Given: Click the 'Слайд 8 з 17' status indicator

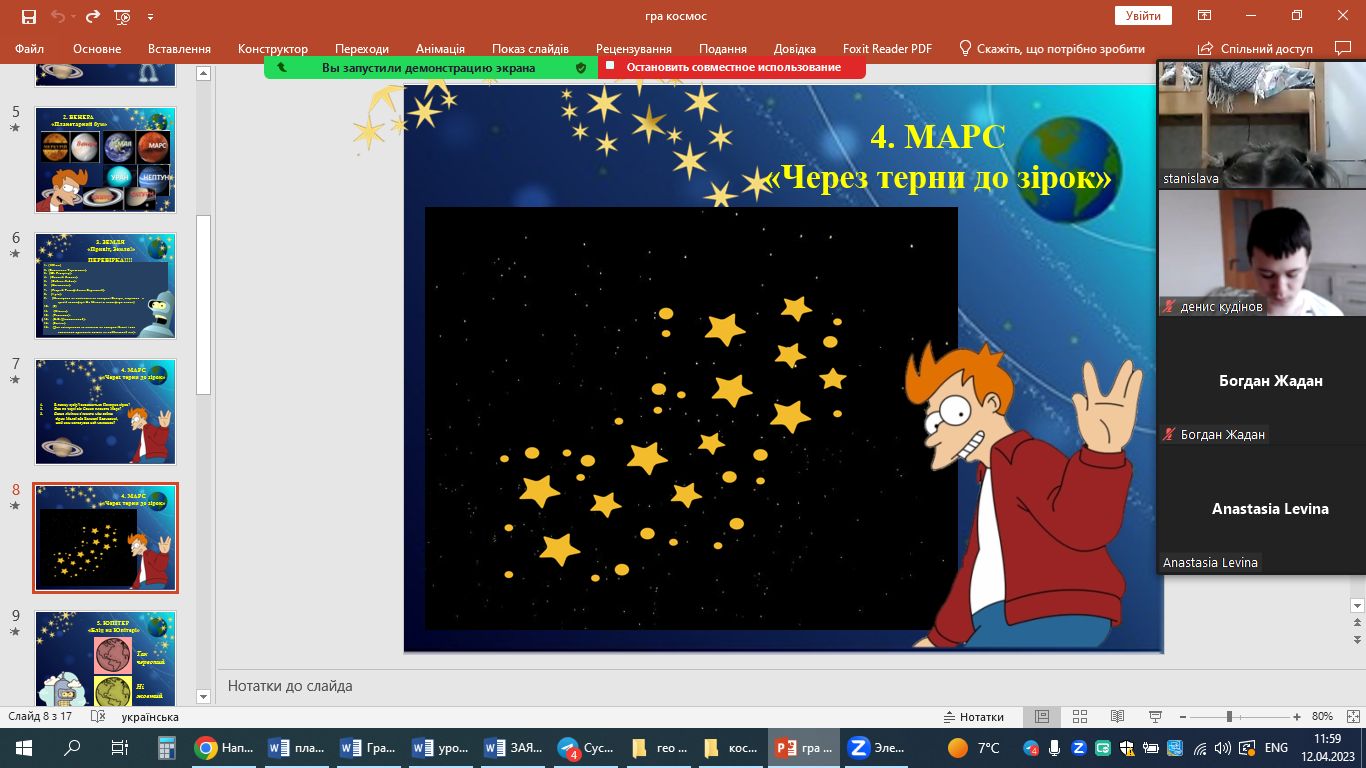Looking at the screenshot, I should 40,717.
